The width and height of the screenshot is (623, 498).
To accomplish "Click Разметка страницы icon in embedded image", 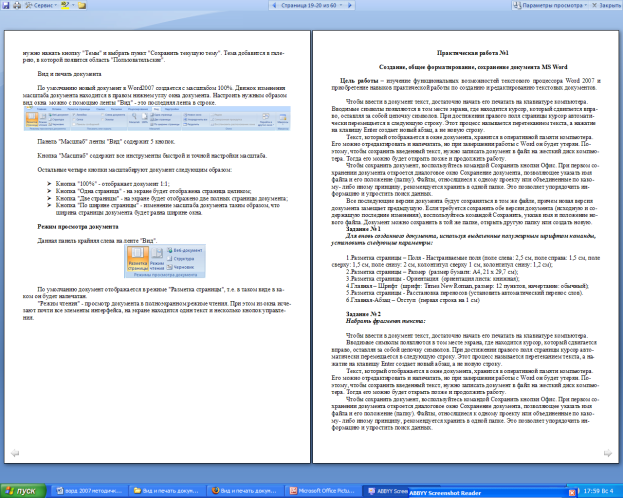I will (138, 258).
